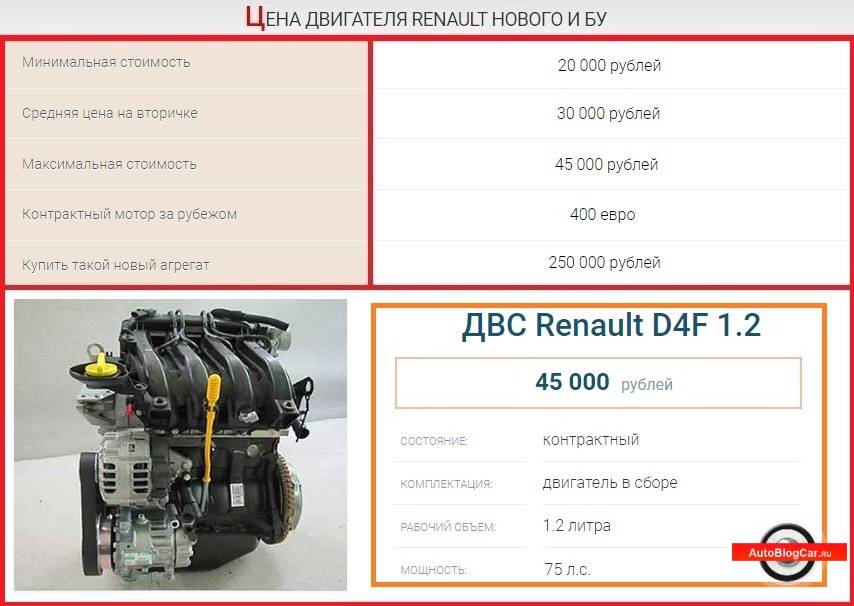Select the 'Комплектация:' label
854x606 pixels.
coord(446,484)
